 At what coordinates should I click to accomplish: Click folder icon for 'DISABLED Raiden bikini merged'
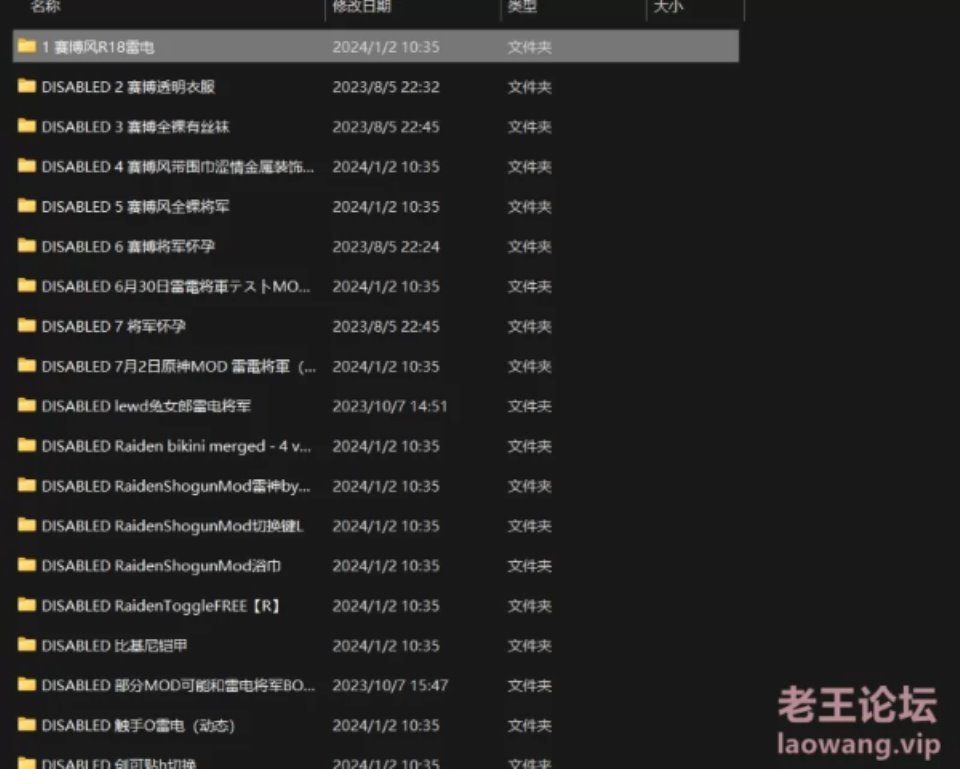click(x=27, y=445)
